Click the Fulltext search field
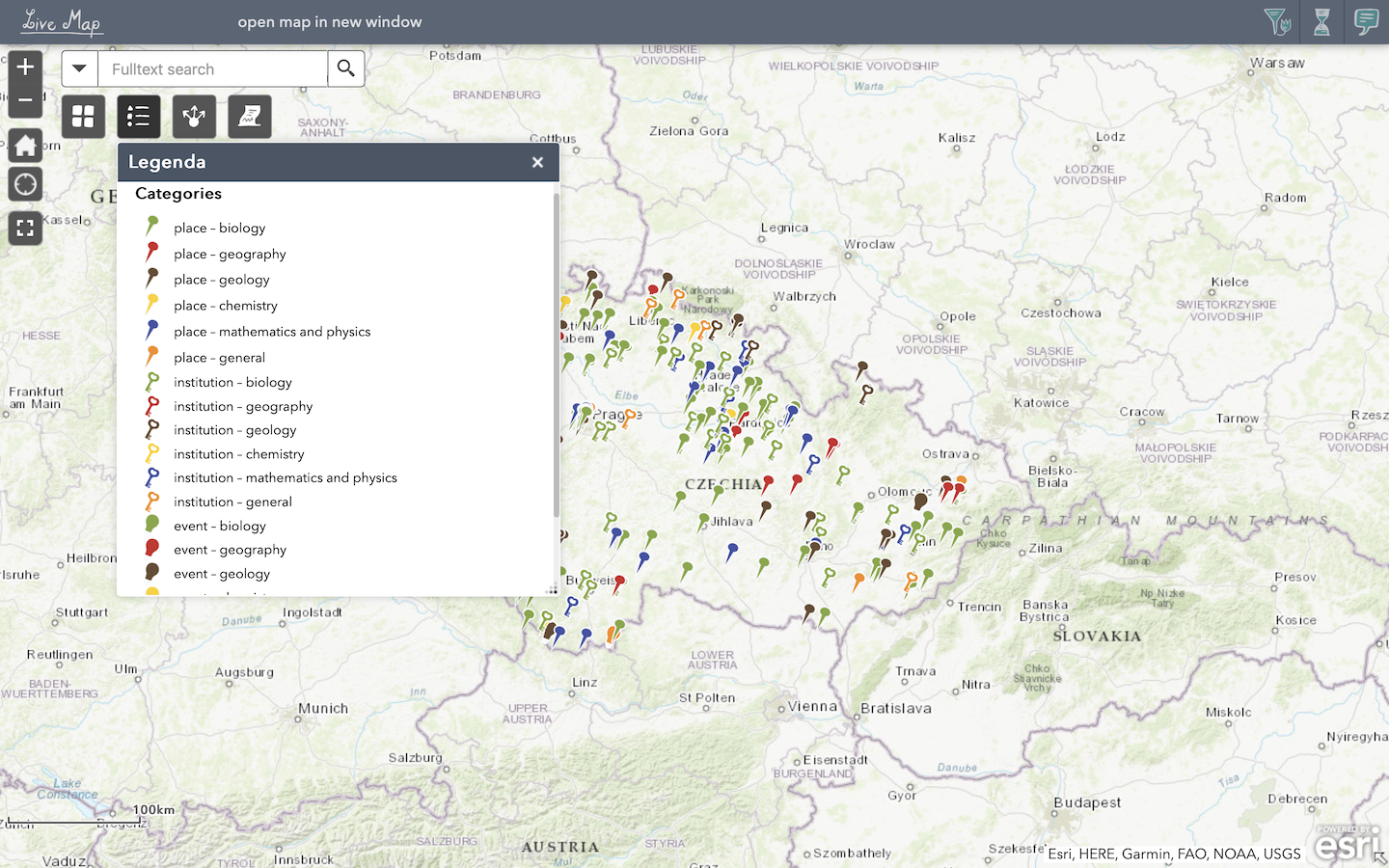Image resolution: width=1389 pixels, height=868 pixels. click(212, 69)
